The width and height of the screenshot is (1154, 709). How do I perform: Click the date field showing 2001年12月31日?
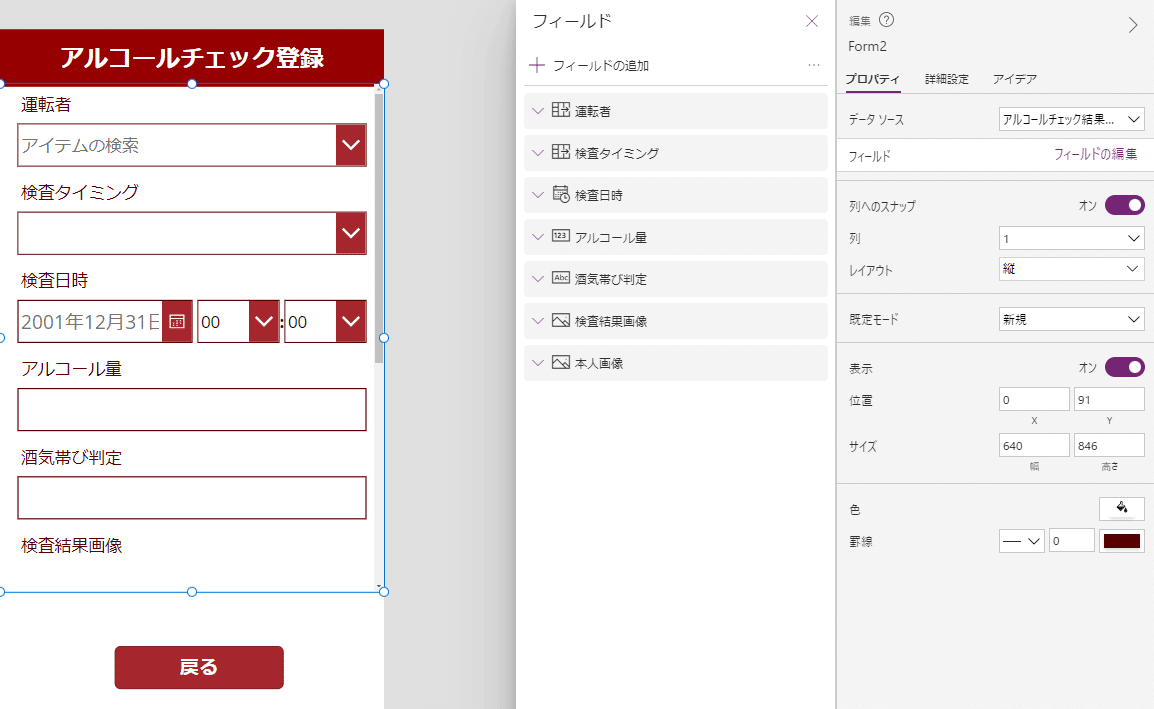90,322
